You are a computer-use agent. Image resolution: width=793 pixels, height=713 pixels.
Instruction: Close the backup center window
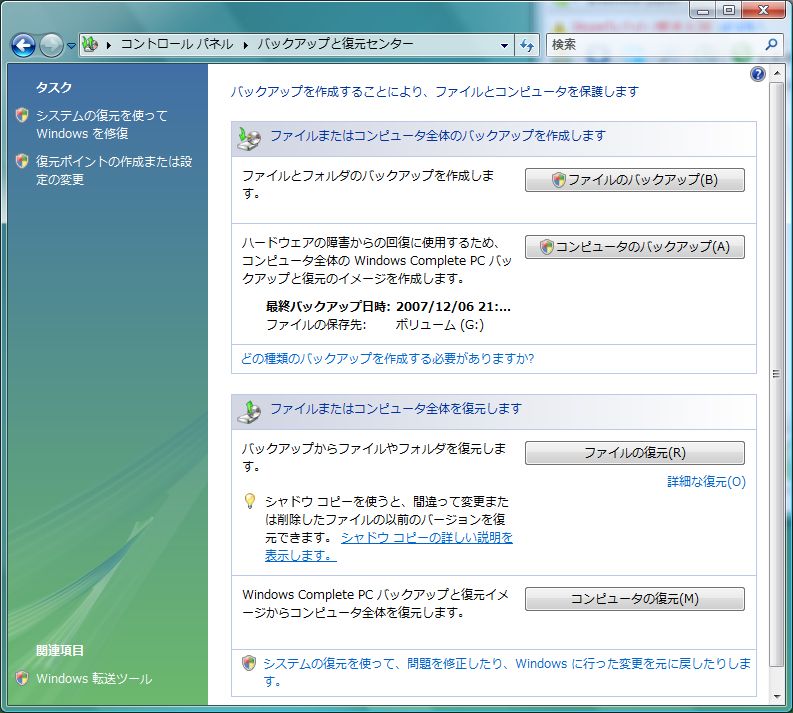tap(763, 11)
